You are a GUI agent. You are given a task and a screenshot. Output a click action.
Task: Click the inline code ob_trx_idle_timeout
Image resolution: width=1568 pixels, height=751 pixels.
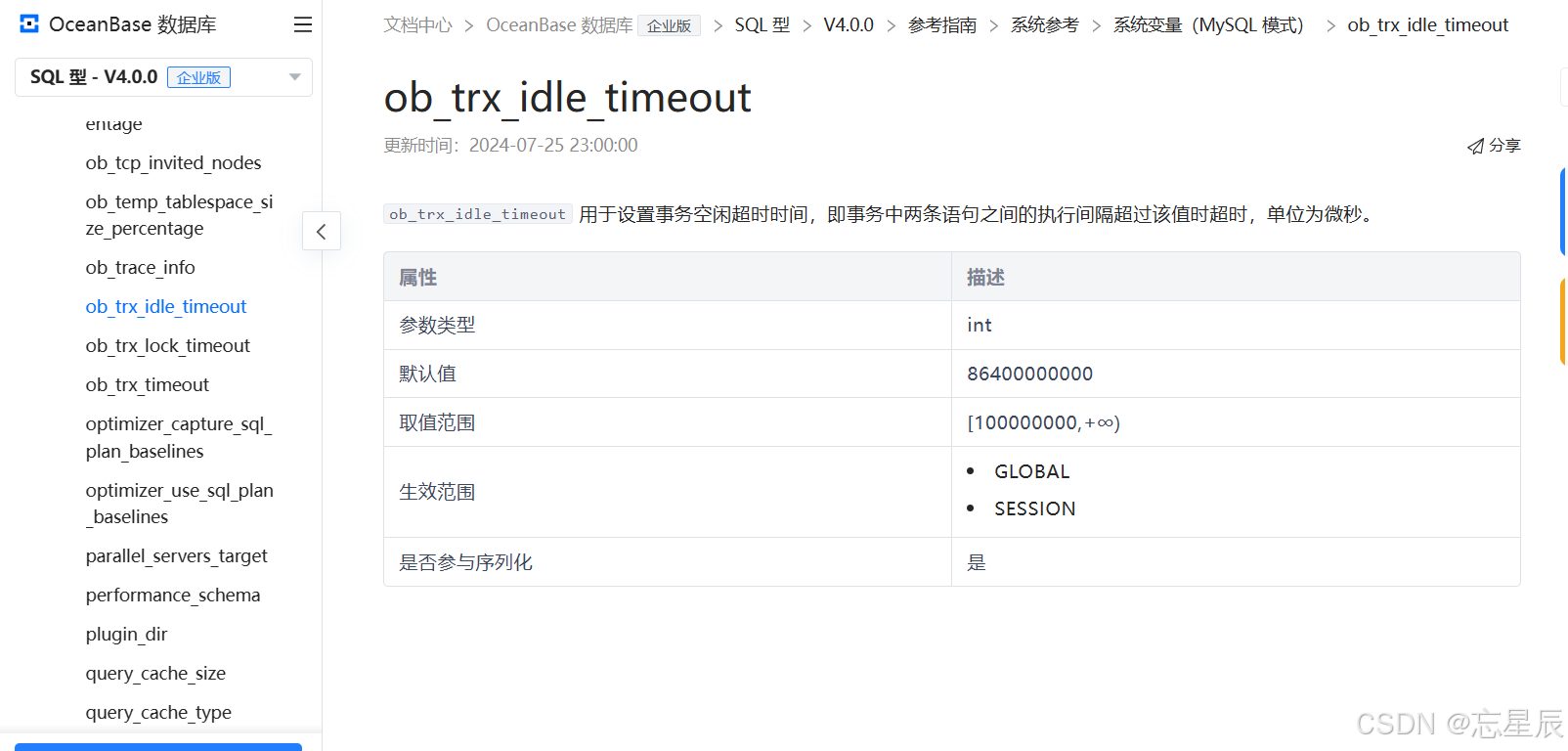point(477,214)
